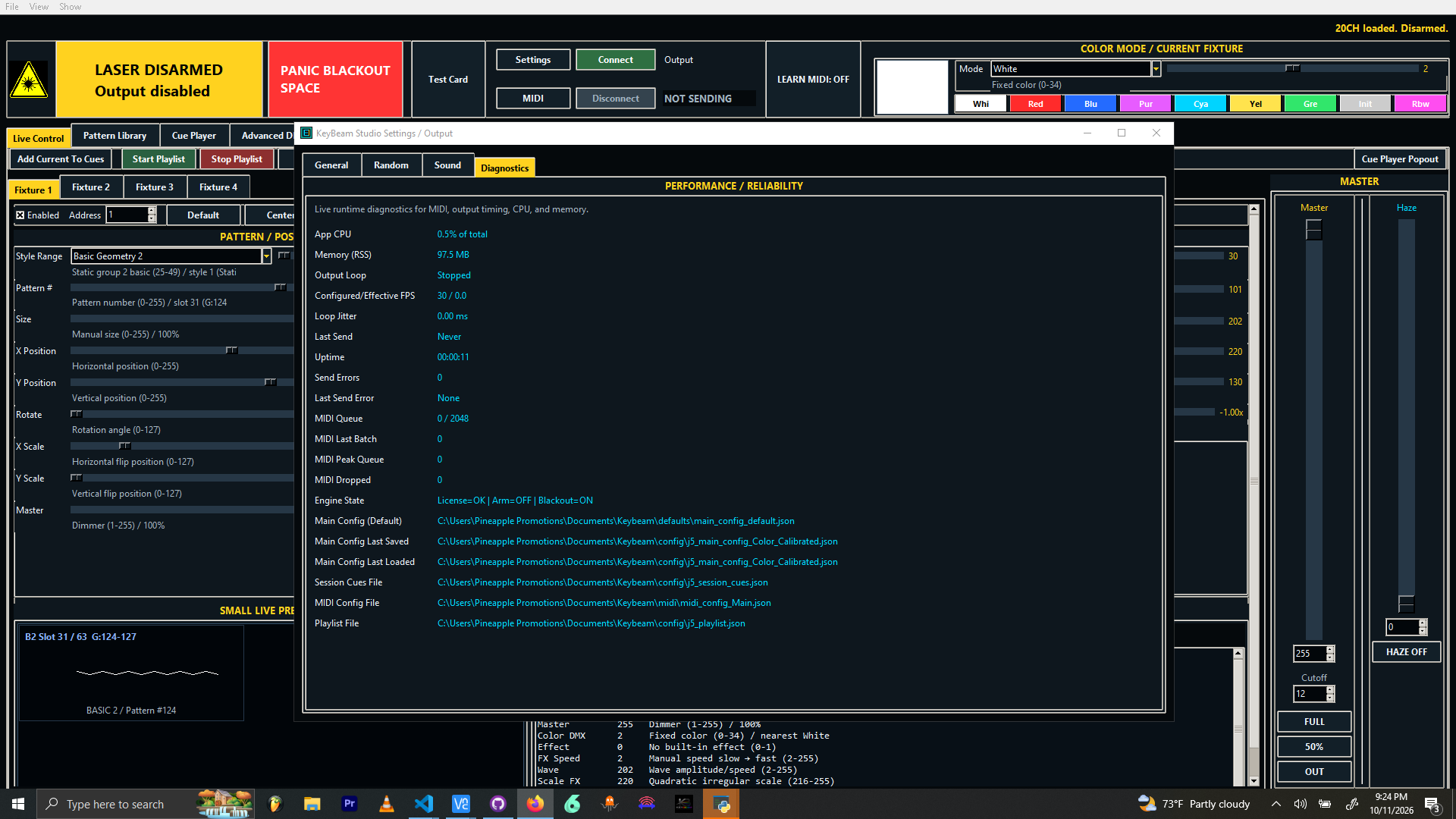The image size is (1456, 819).
Task: Click the Start Playlist button
Action: tap(158, 159)
